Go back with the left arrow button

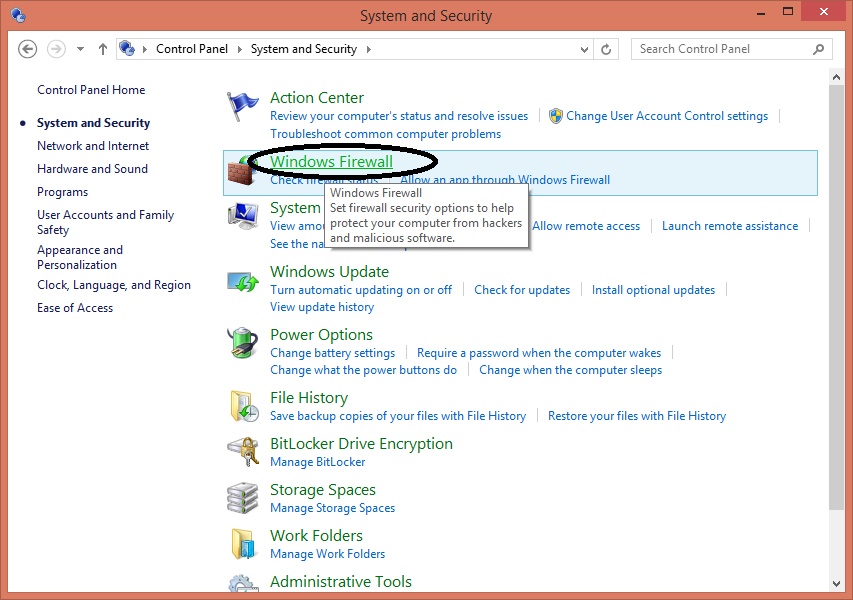pyautogui.click(x=27, y=49)
